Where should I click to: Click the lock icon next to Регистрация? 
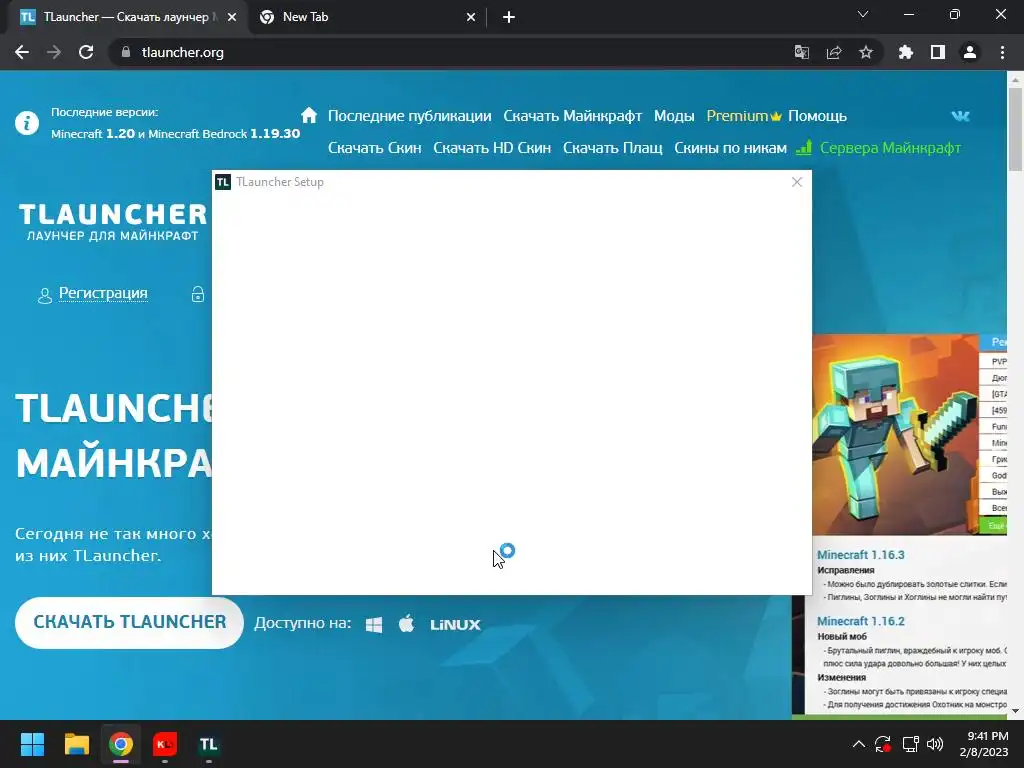[x=198, y=295]
